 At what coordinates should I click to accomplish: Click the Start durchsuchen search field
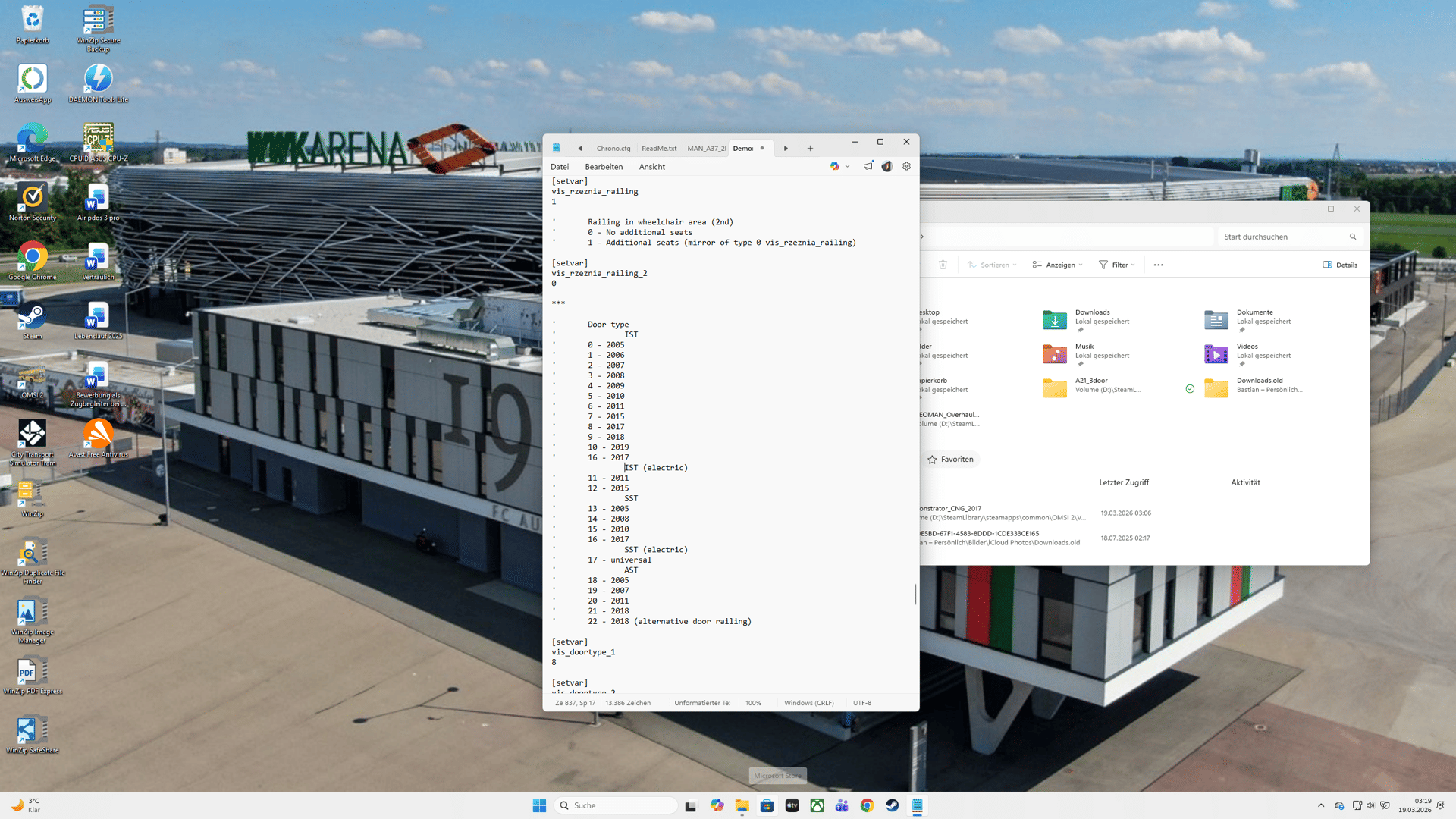click(x=1282, y=237)
